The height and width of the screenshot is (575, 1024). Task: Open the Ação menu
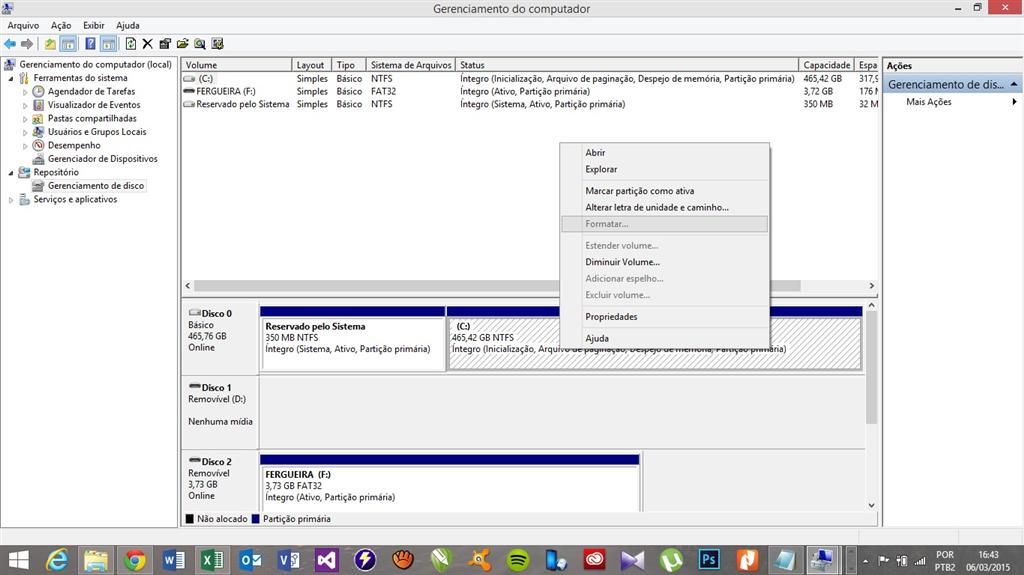click(x=61, y=25)
